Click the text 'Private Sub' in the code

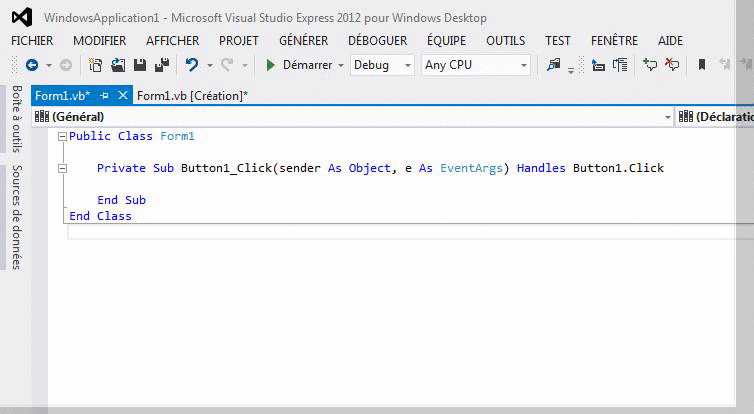(135, 168)
